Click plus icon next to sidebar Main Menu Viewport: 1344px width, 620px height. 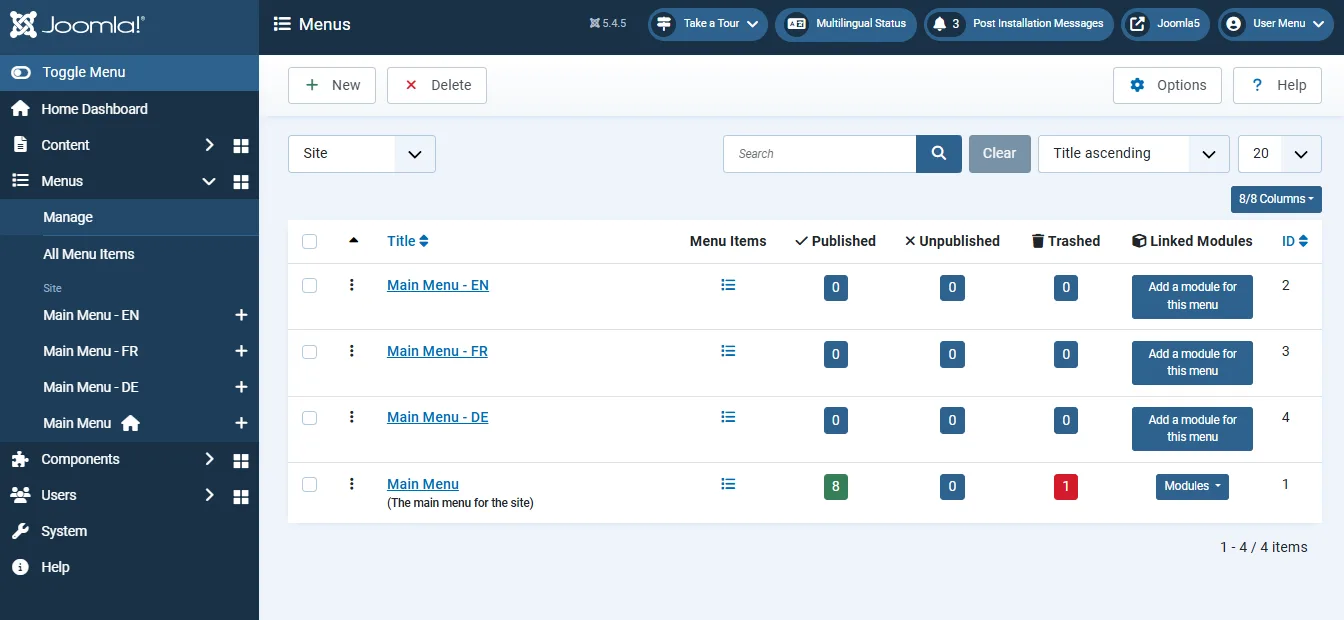pos(241,423)
